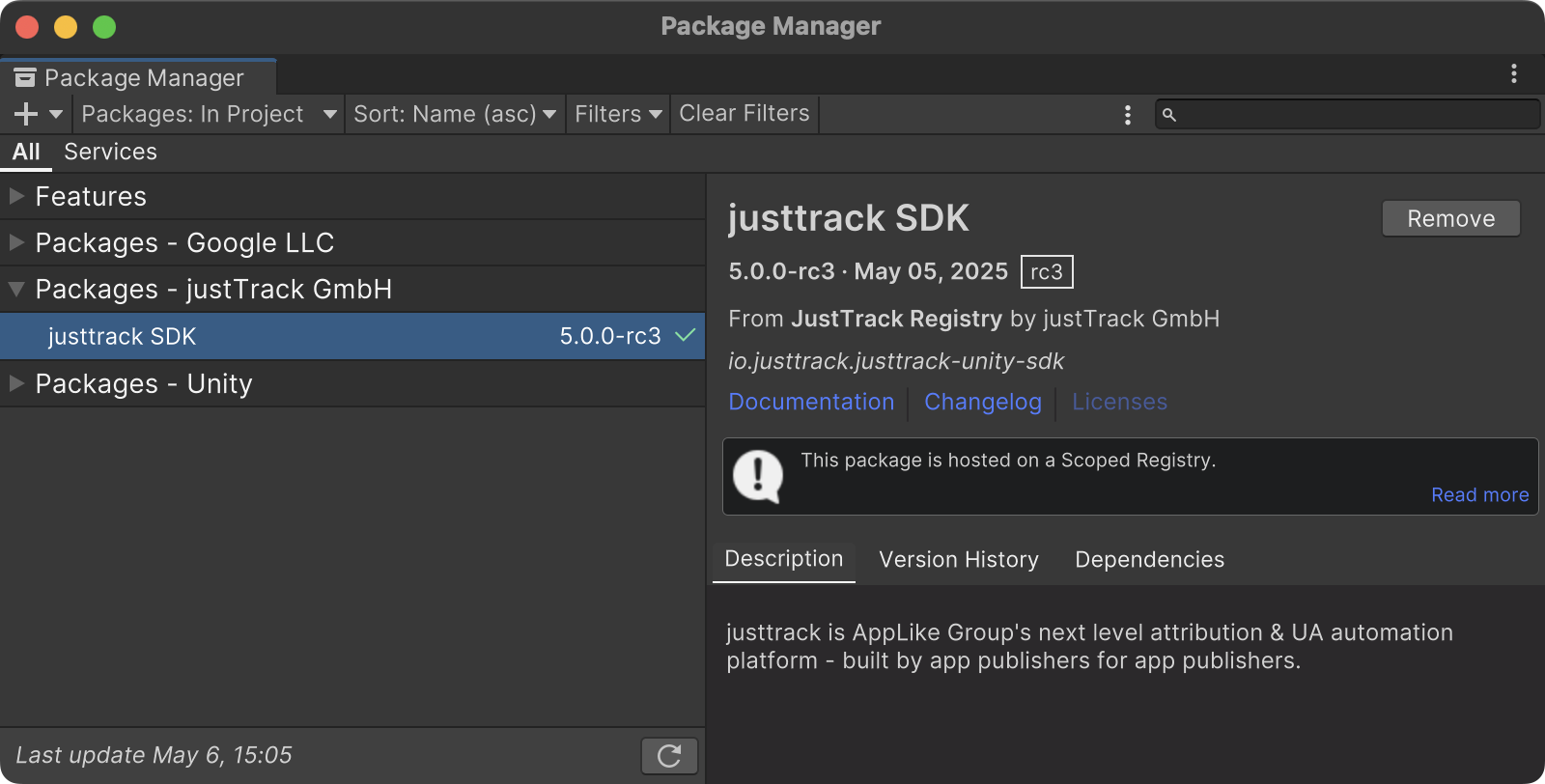Click the package icon in window tab

(x=25, y=77)
